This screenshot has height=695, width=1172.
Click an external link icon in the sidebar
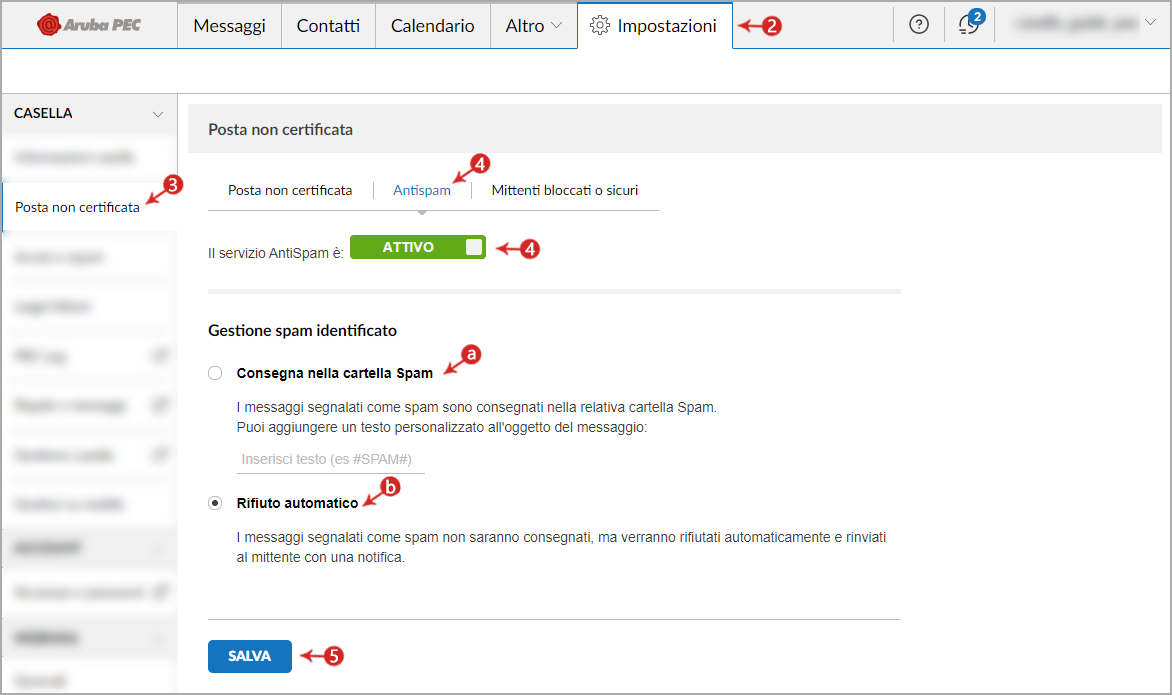158,355
